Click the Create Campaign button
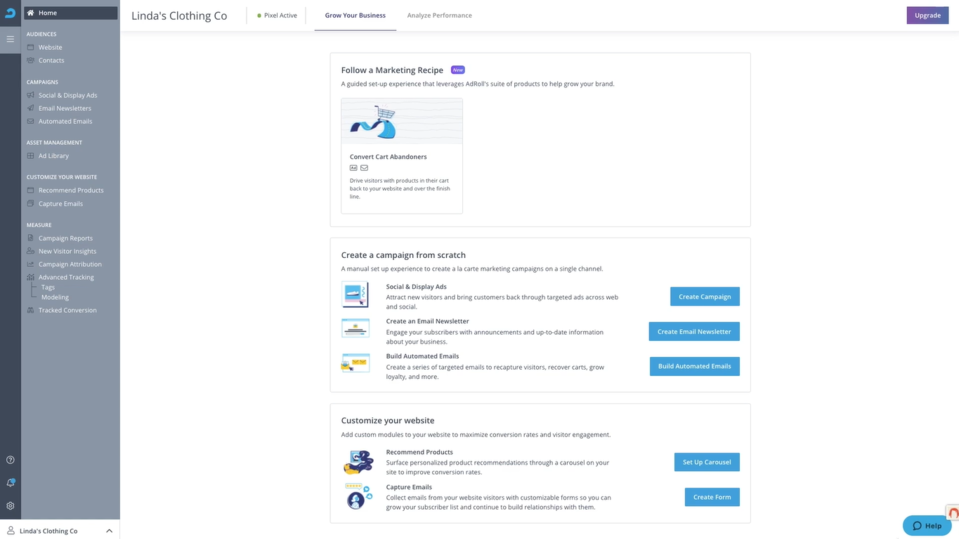Viewport: 959px width, 539px height. (705, 297)
